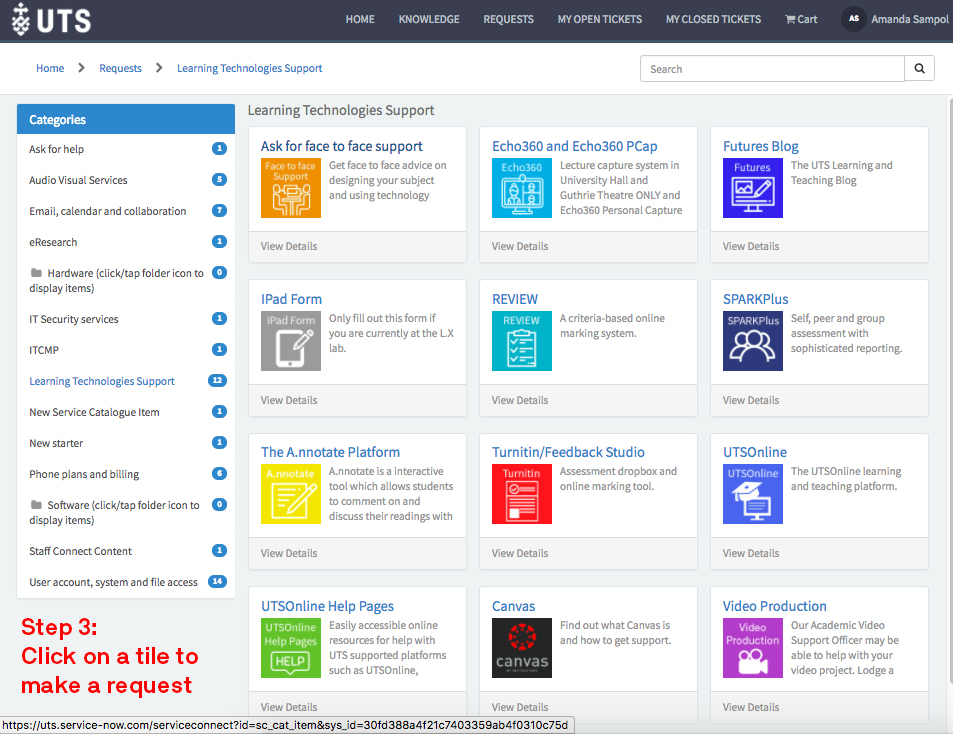Go to REQUESTS in the top menu
Screen dimensions: 953x734
[x=508, y=19]
